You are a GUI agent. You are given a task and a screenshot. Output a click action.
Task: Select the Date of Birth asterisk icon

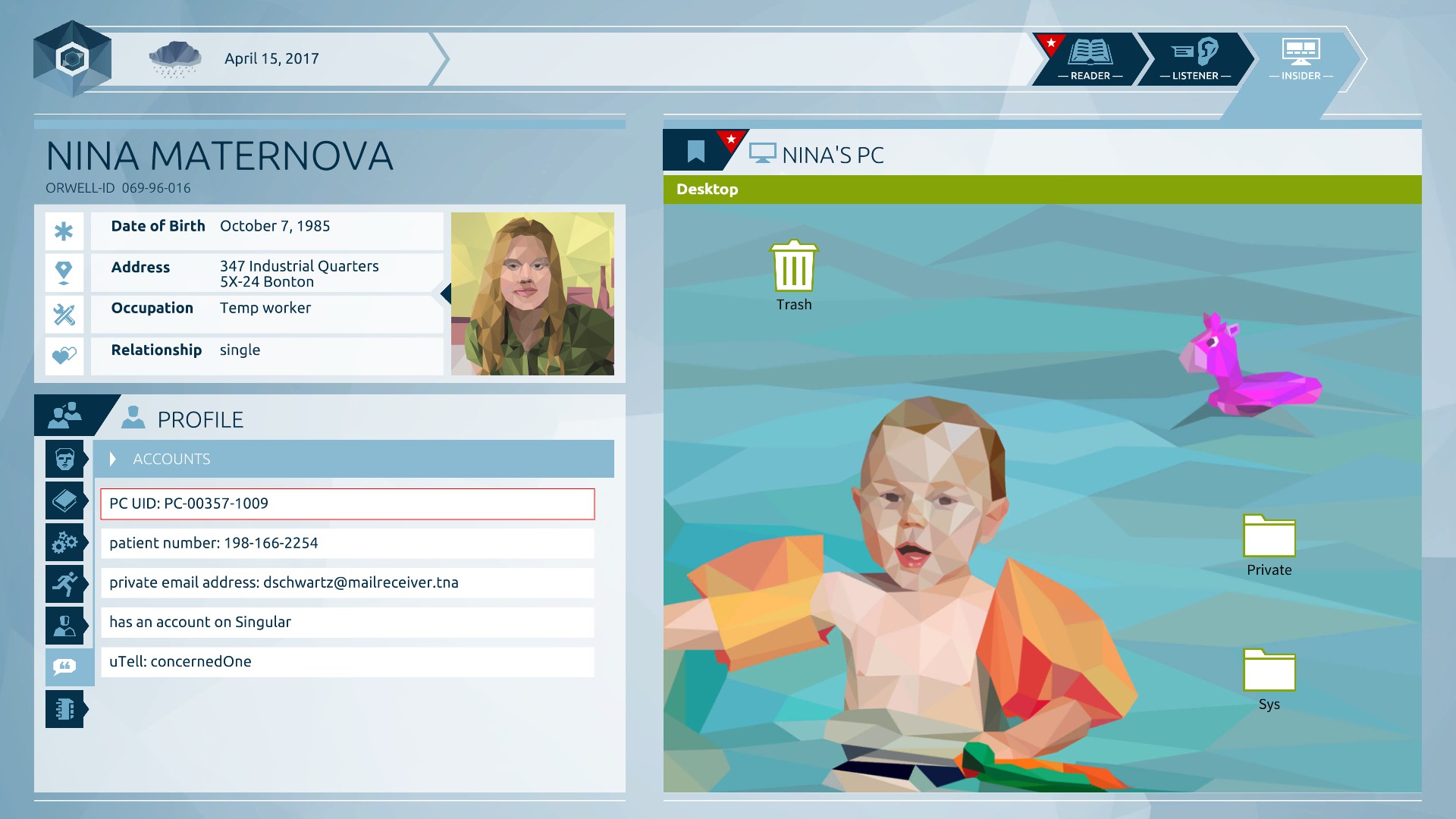[64, 231]
